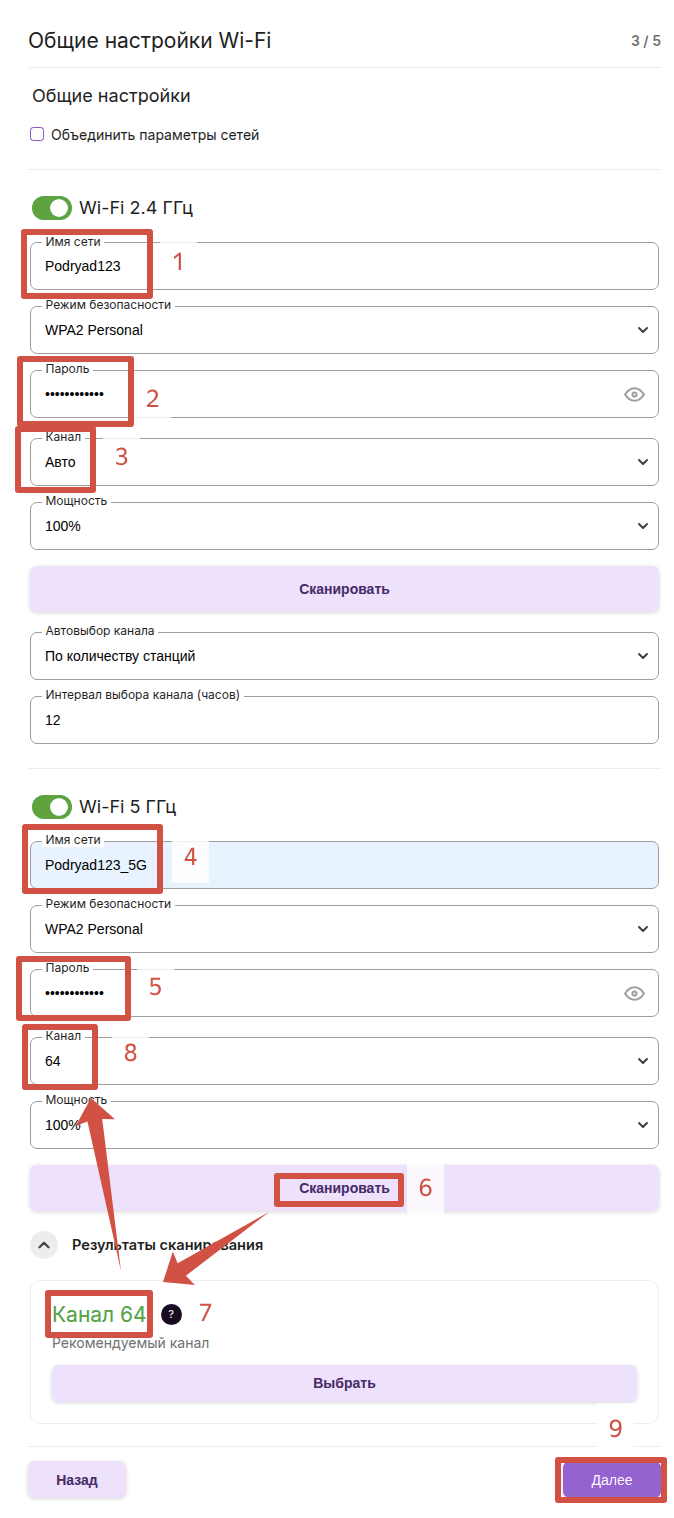Click the help icon next to Канал 64
The width and height of the screenshot is (674, 1518).
coord(172,1314)
